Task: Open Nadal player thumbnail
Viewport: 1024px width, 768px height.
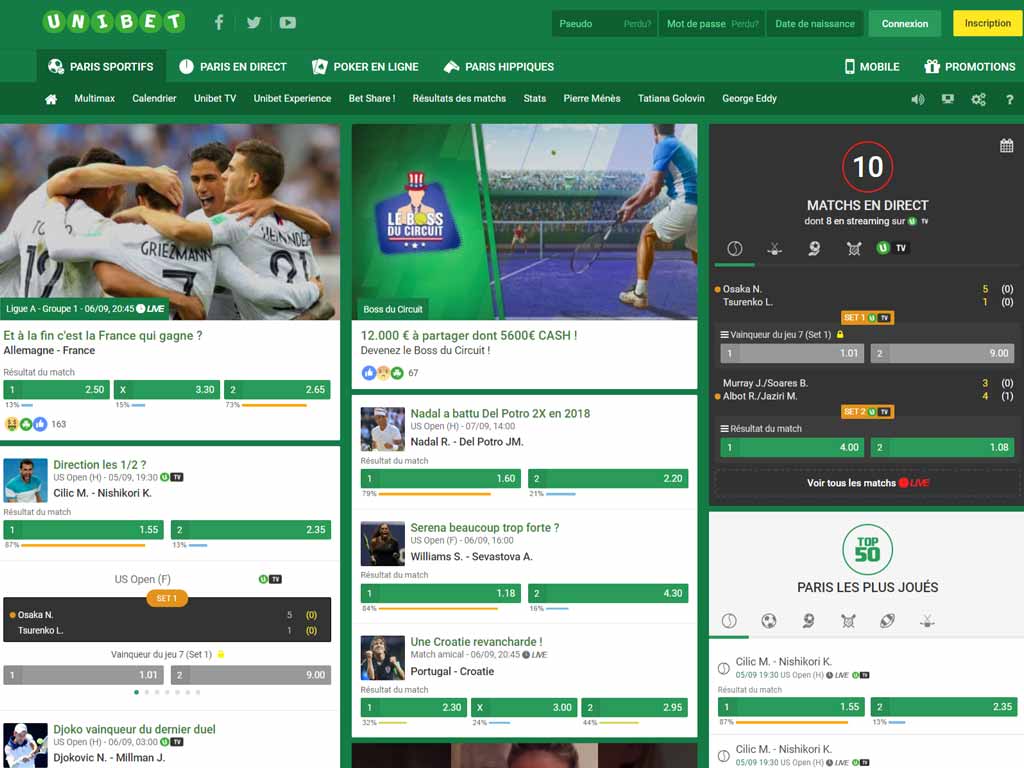Action: pos(383,429)
